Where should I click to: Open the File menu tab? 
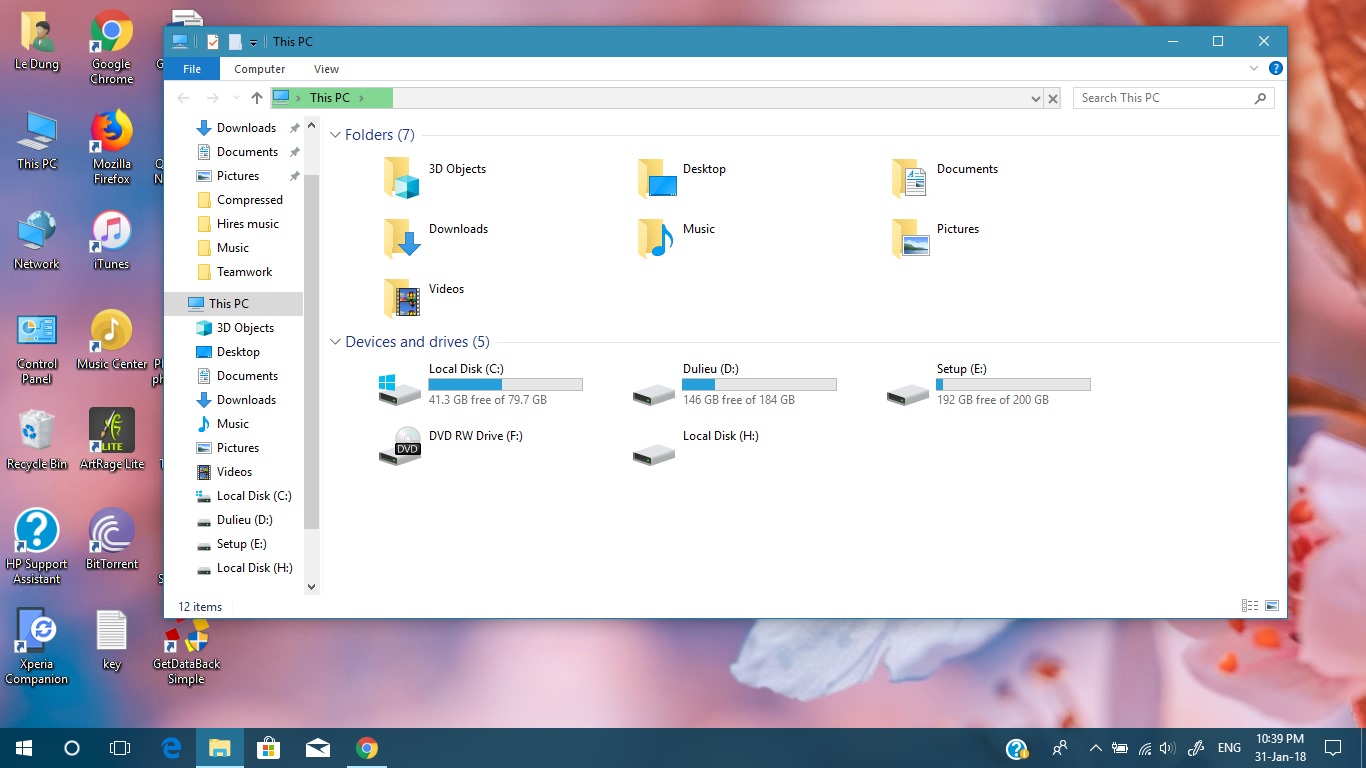click(192, 69)
